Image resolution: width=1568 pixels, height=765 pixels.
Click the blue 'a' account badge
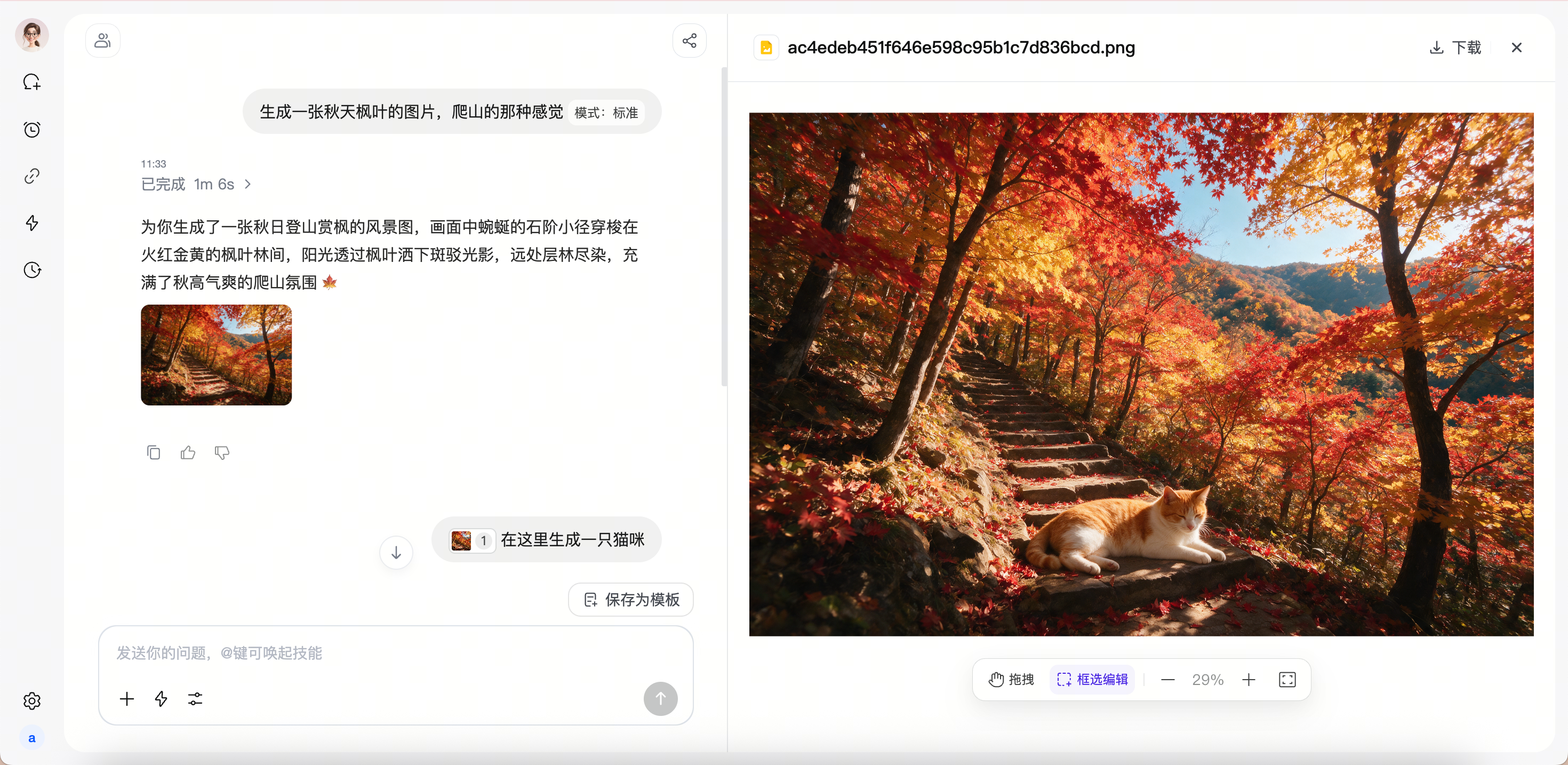pyautogui.click(x=31, y=738)
